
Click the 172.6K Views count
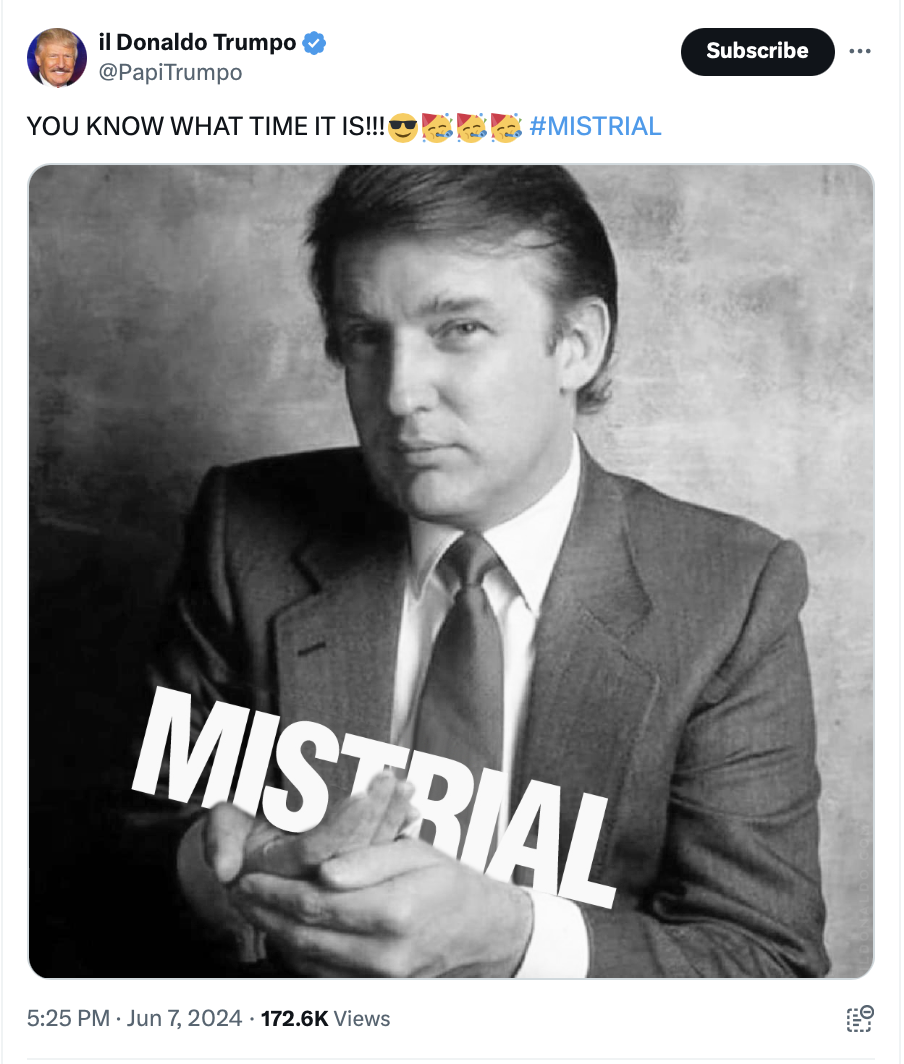(x=326, y=1019)
